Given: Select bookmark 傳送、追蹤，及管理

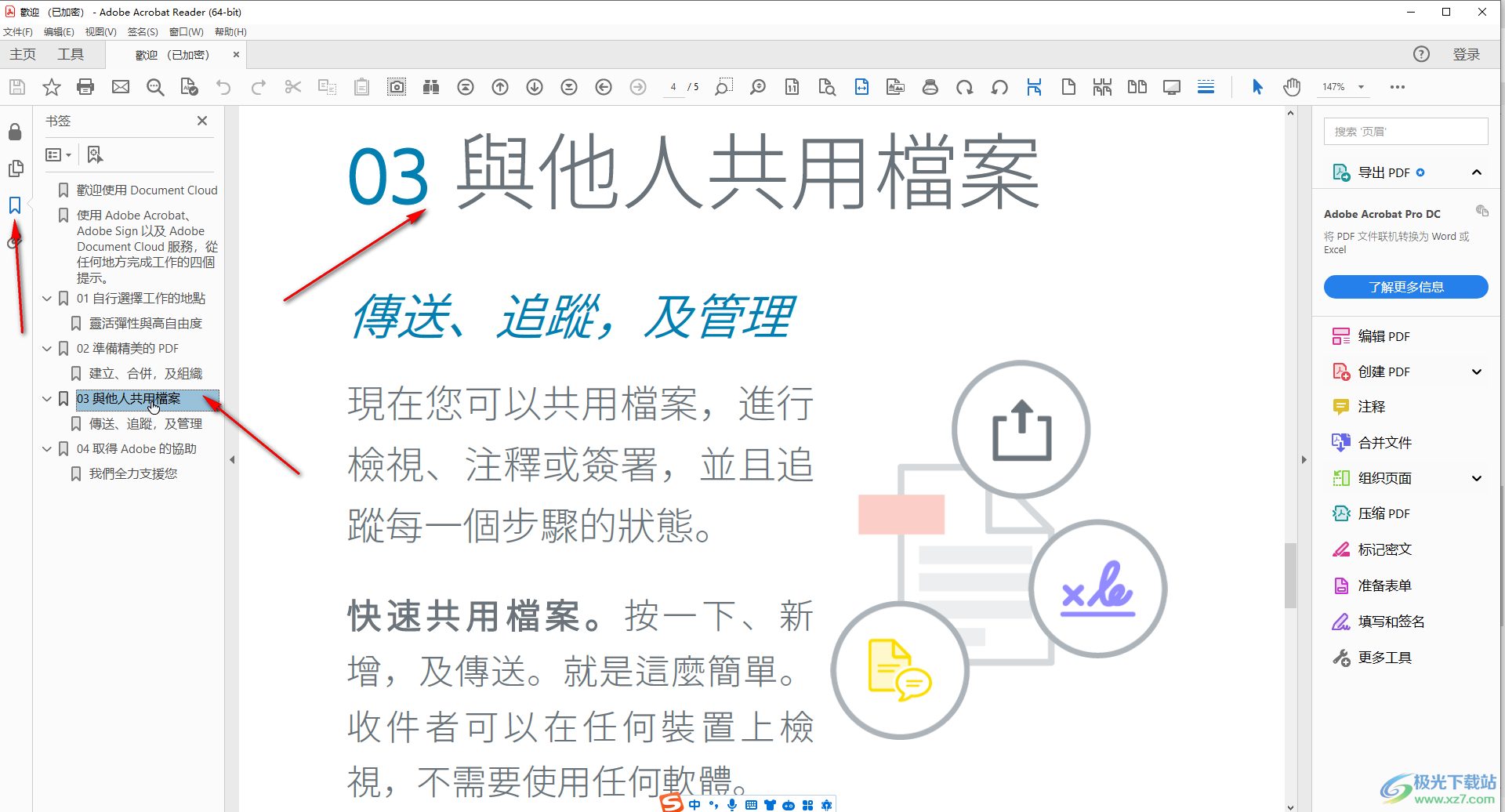Looking at the screenshot, I should tap(146, 424).
